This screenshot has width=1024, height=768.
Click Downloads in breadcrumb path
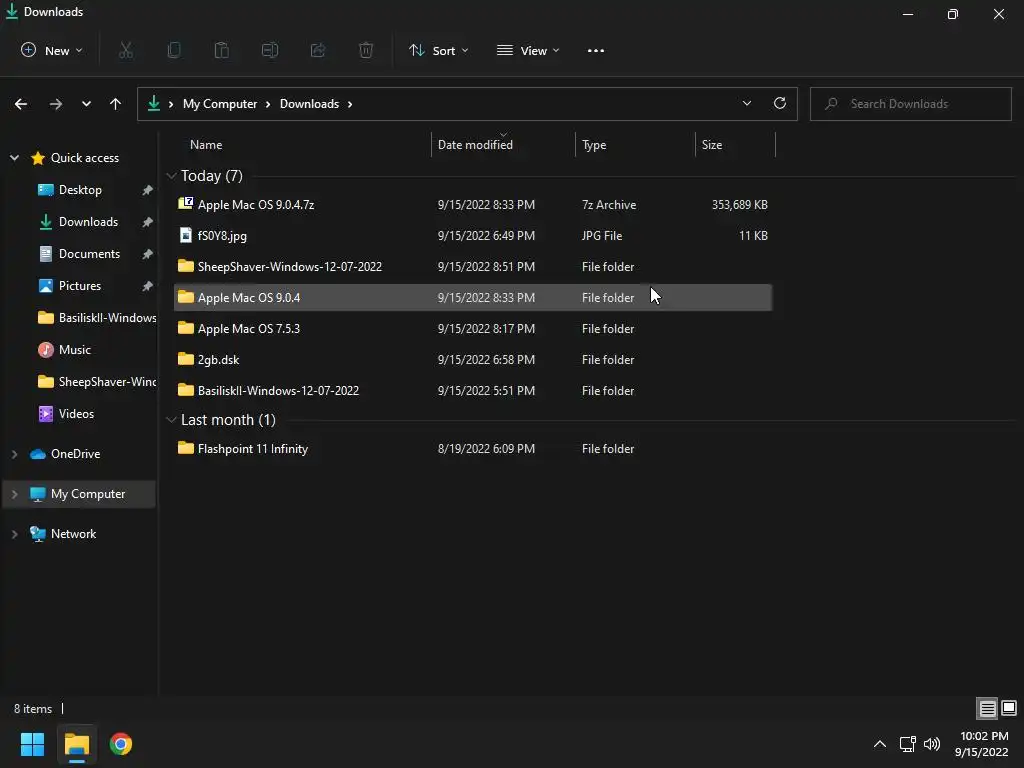310,104
